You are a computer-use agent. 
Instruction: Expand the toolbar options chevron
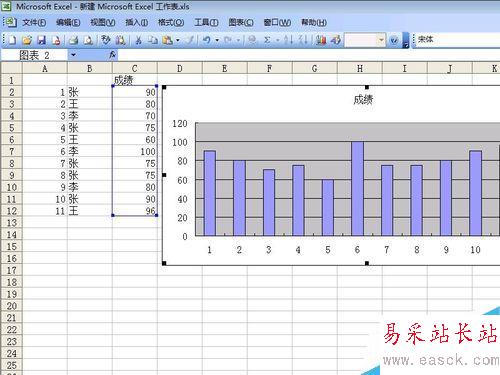coord(406,41)
